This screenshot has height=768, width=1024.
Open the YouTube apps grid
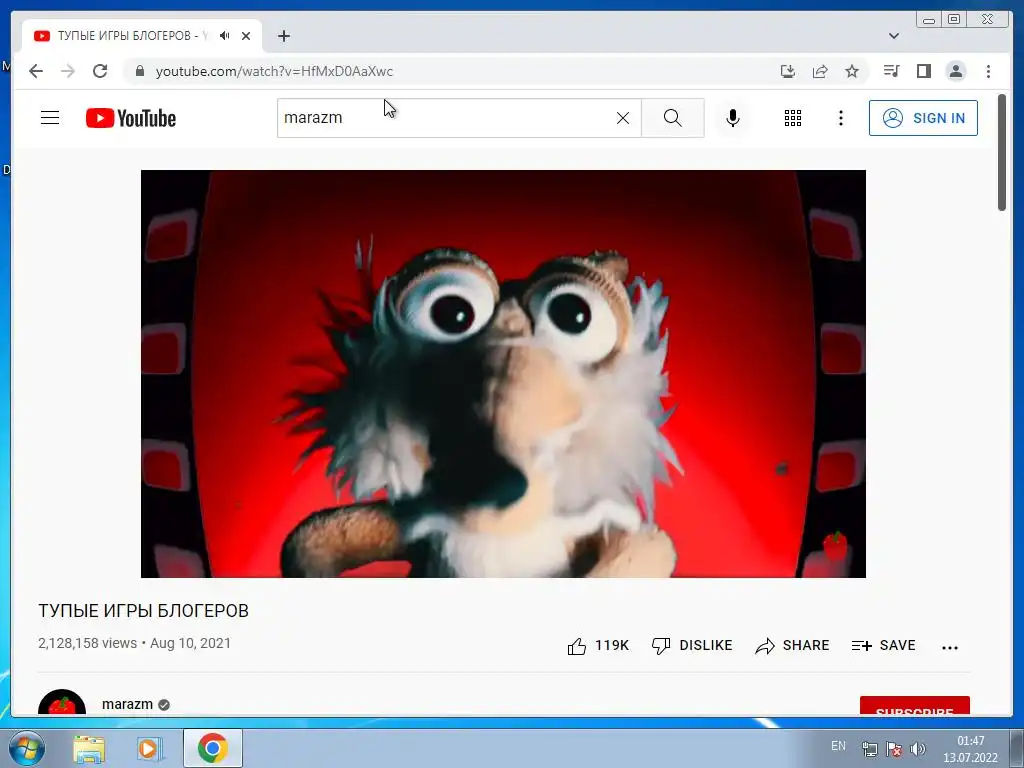click(793, 118)
